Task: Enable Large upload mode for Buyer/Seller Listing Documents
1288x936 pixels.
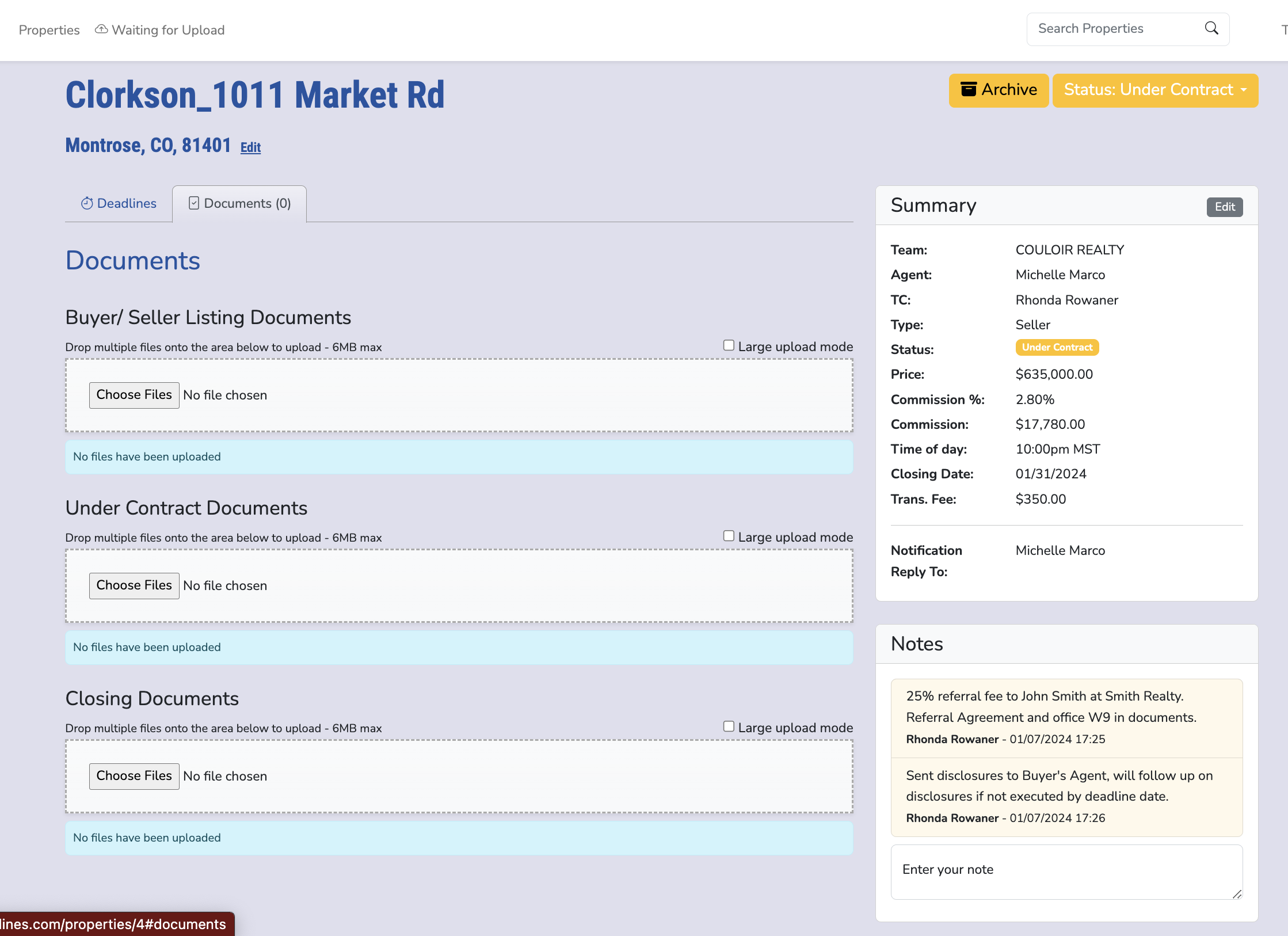Action: tap(728, 345)
